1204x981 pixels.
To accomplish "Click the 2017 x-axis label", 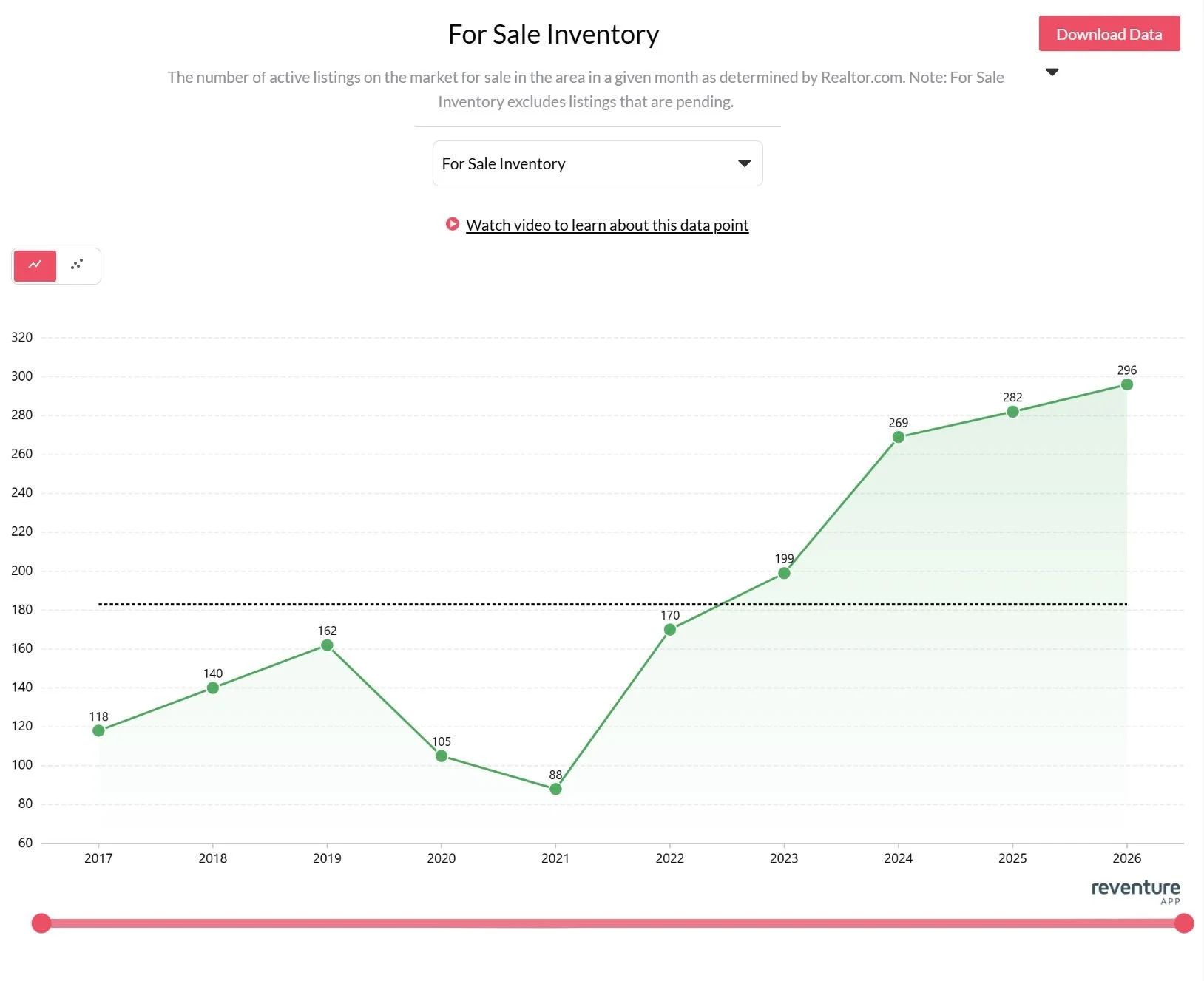I will coord(98,858).
